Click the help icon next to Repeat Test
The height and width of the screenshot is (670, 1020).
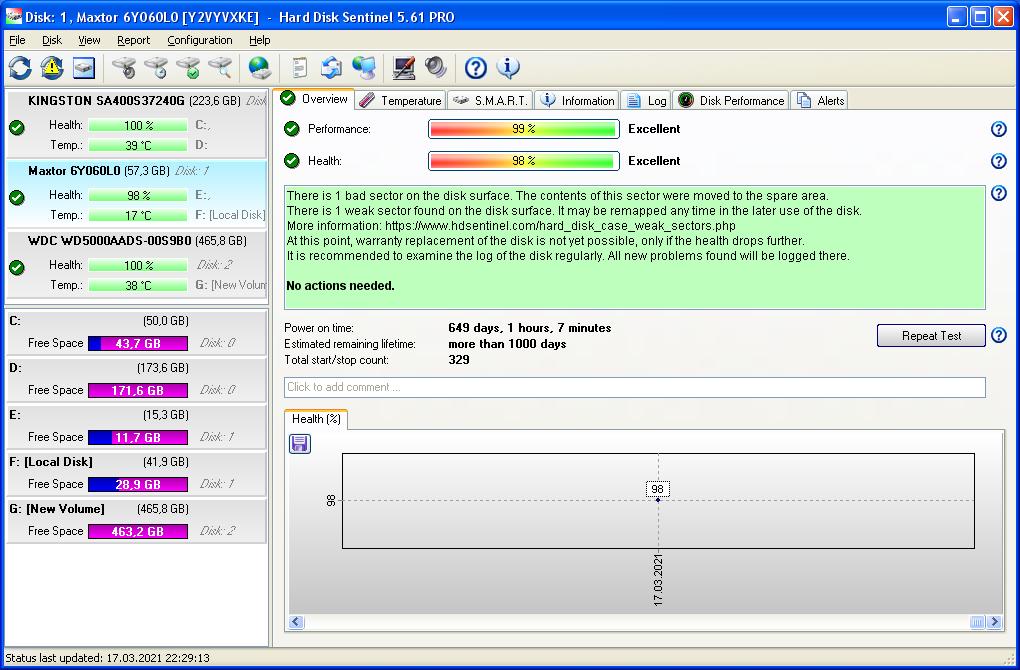coord(999,335)
